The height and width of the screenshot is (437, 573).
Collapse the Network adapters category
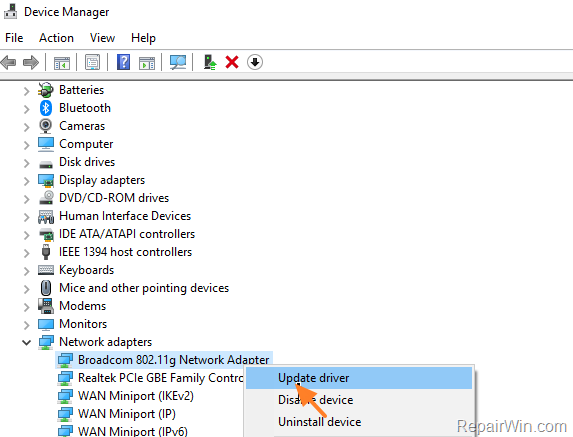pyautogui.click(x=26, y=342)
